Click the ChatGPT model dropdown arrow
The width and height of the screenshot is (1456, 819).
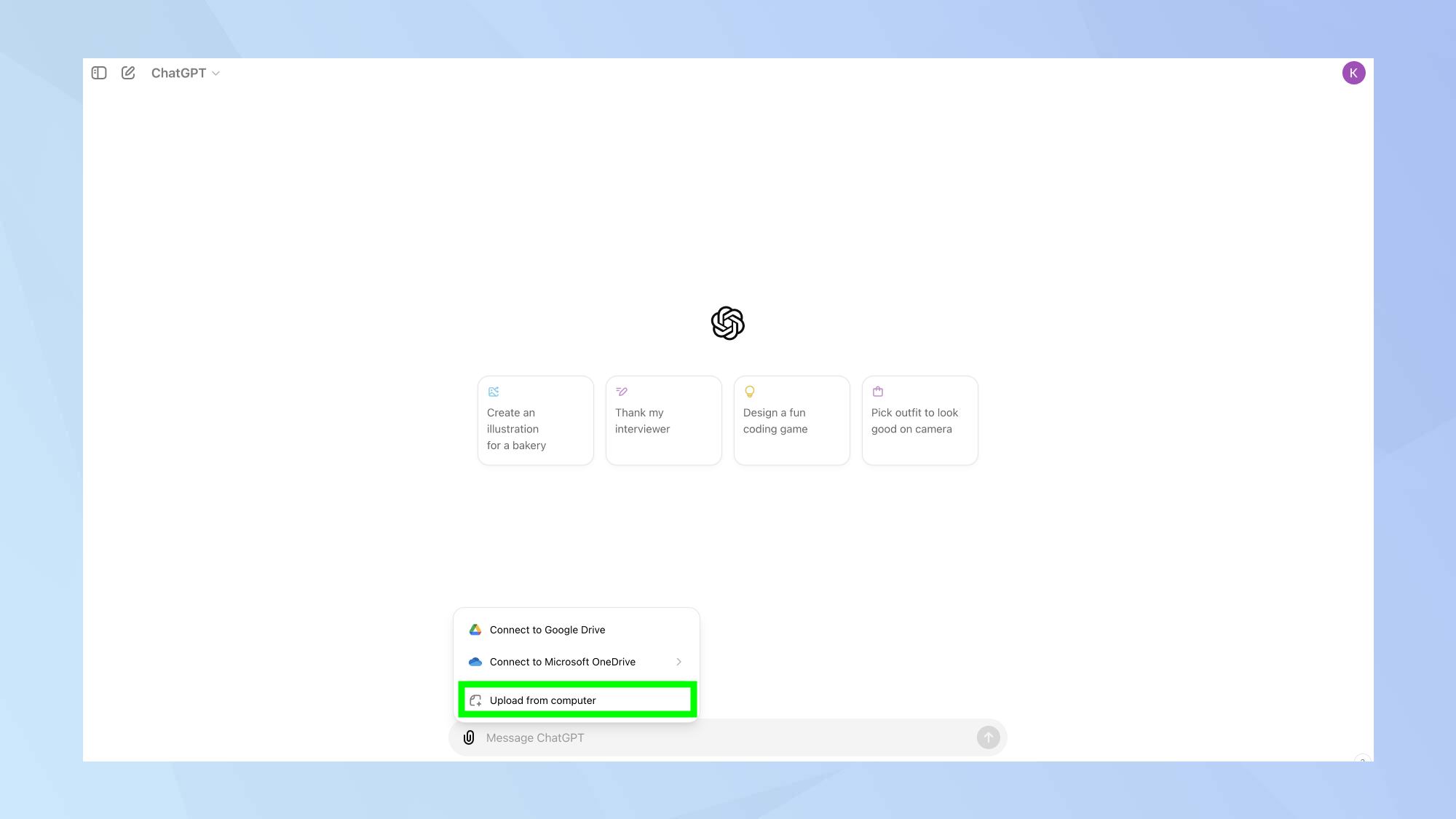216,73
